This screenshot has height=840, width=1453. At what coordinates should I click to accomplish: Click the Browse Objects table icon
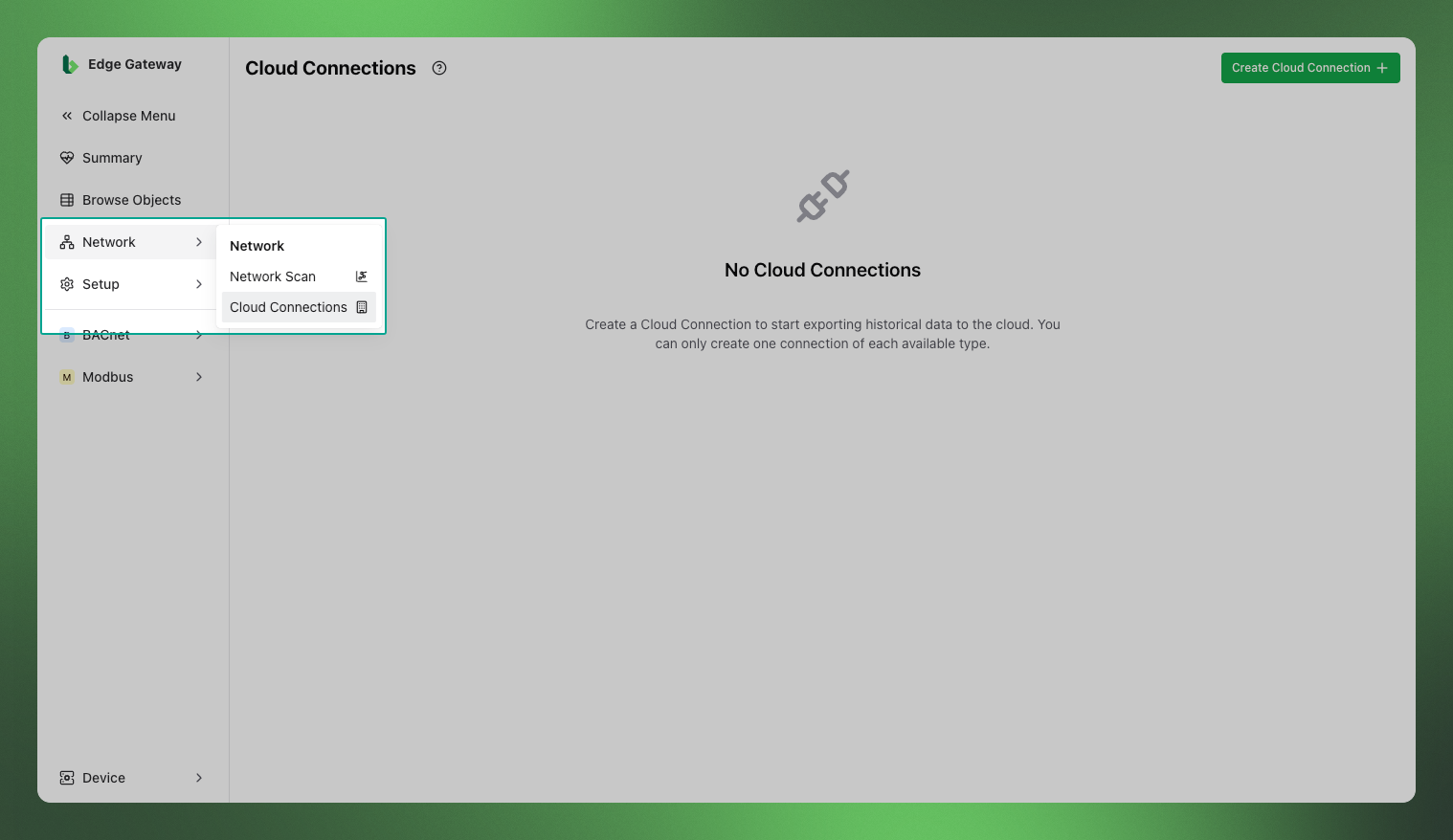point(67,200)
